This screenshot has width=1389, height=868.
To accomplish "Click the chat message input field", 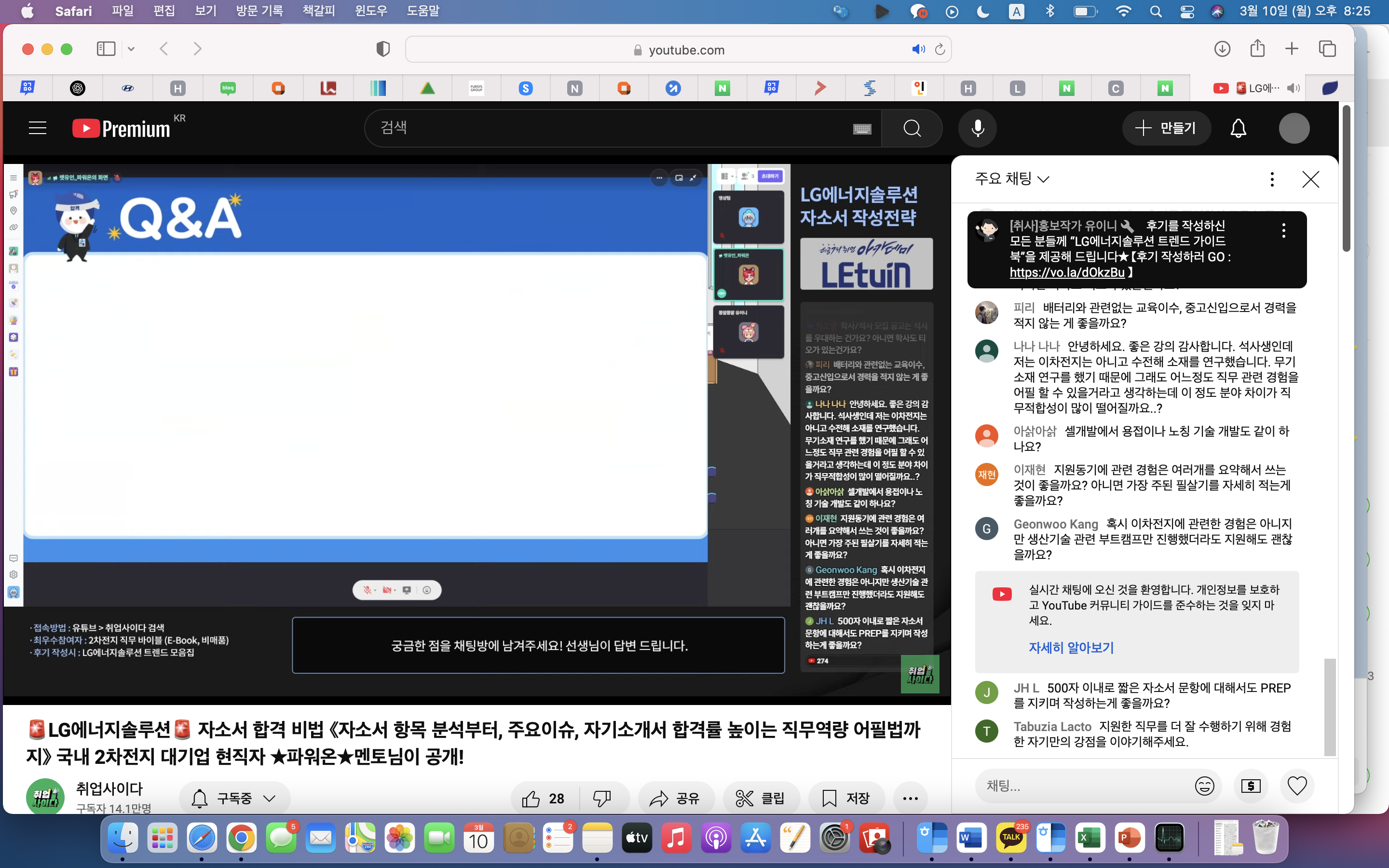I will click(x=1079, y=786).
